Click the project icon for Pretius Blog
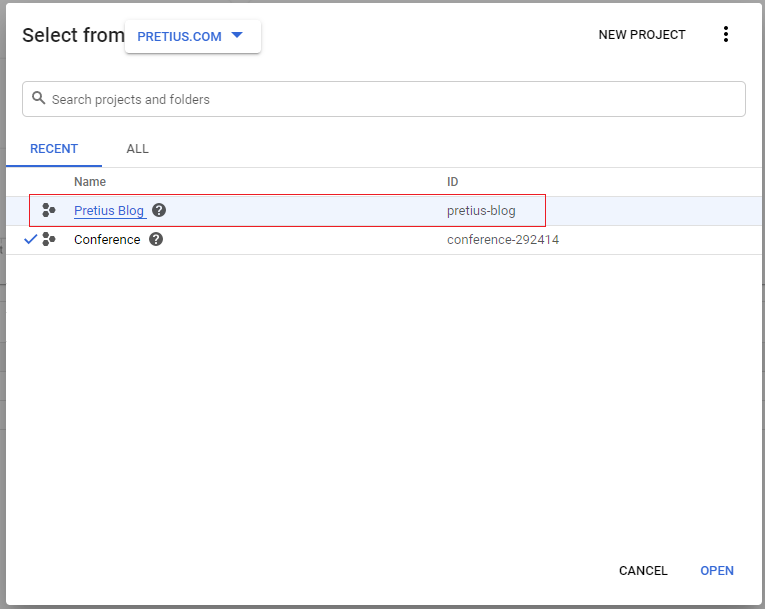 pyautogui.click(x=49, y=210)
